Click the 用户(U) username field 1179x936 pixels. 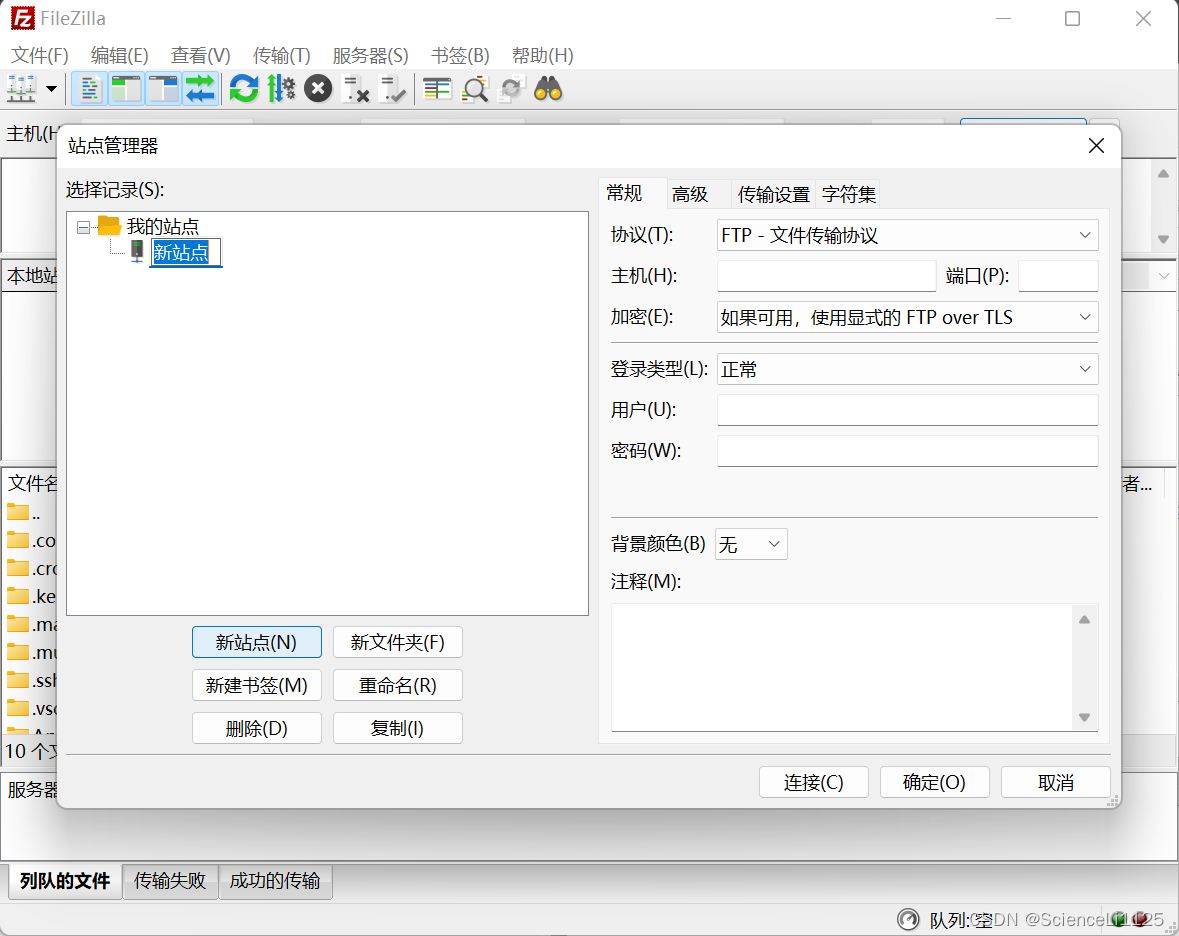[908, 410]
